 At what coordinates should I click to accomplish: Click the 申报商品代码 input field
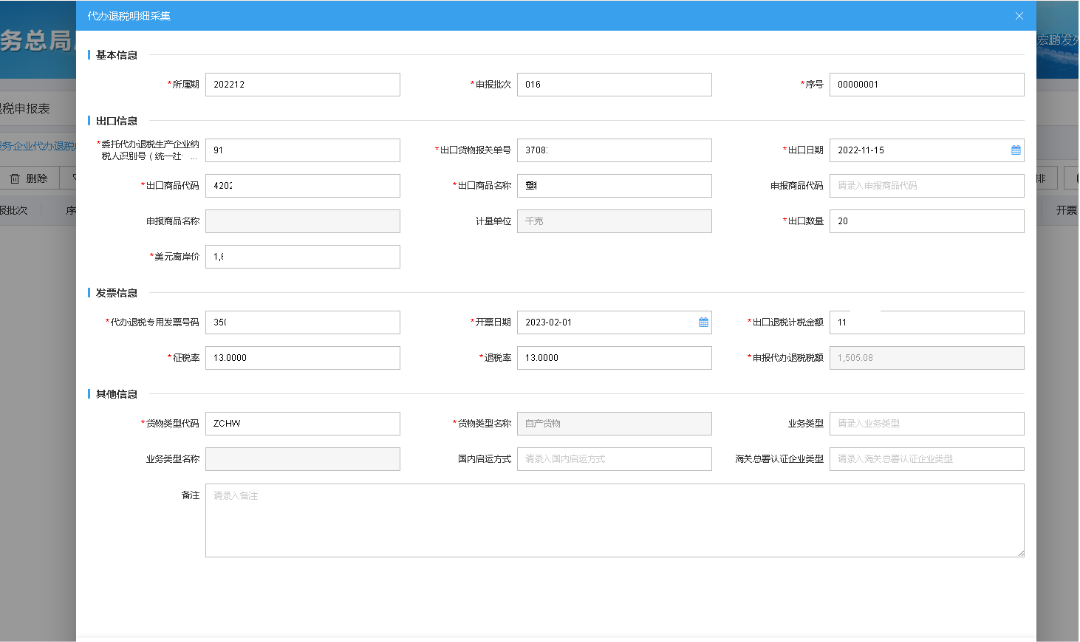[x=926, y=186]
